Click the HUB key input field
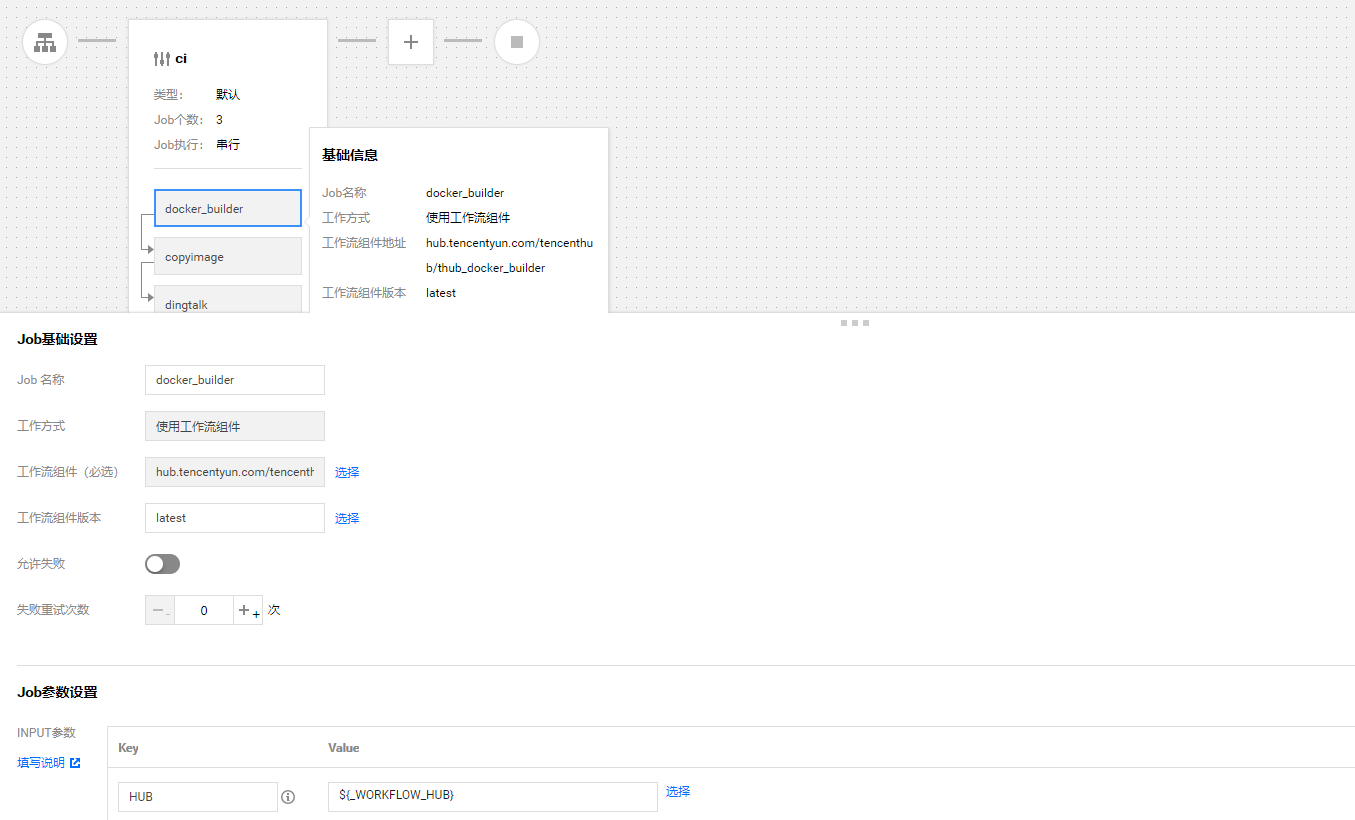 coord(198,797)
